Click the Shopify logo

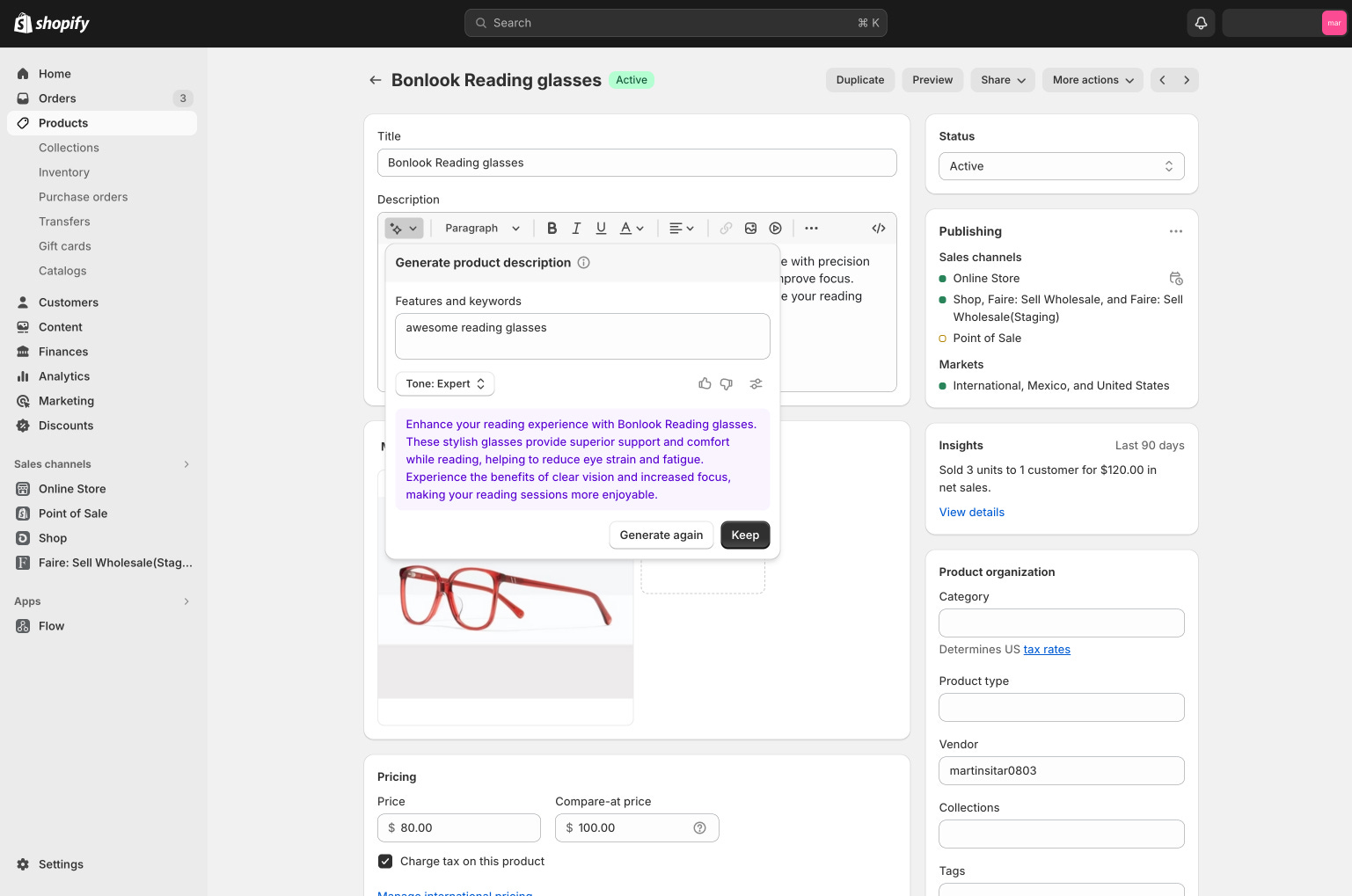click(52, 23)
